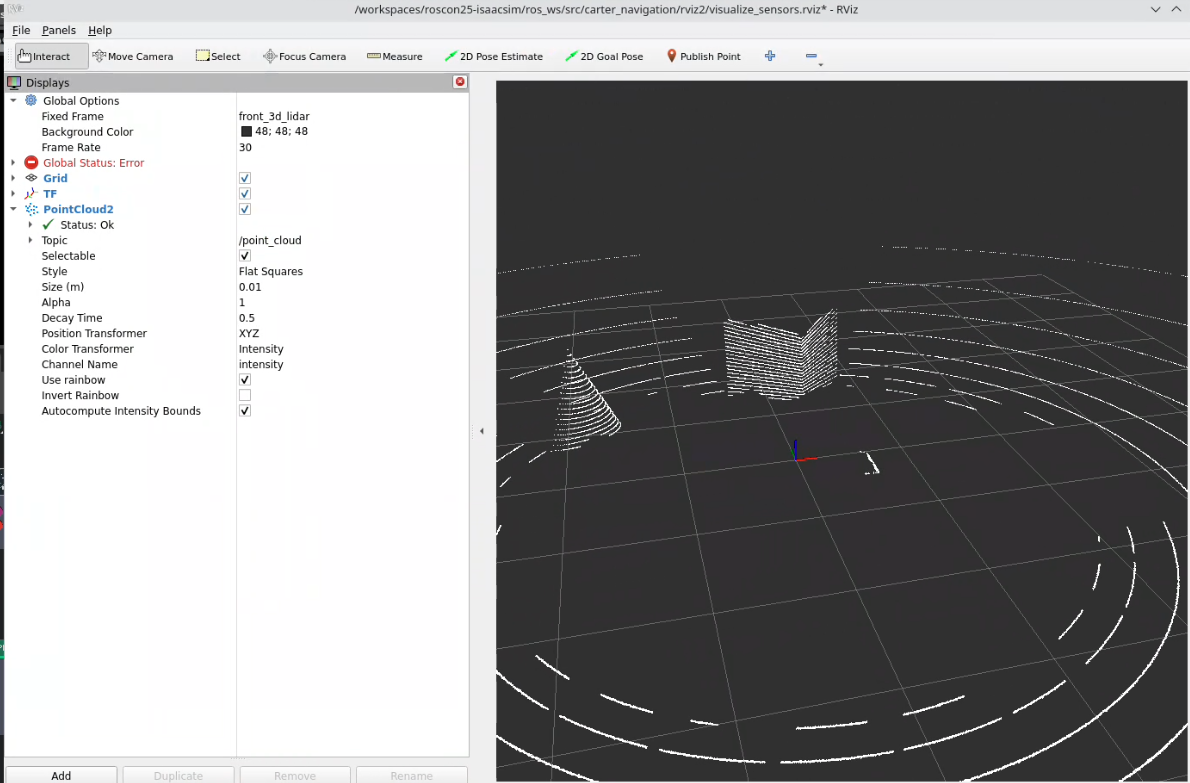Click the Duplicate button below Displays
This screenshot has width=1190, height=783.
tap(178, 775)
